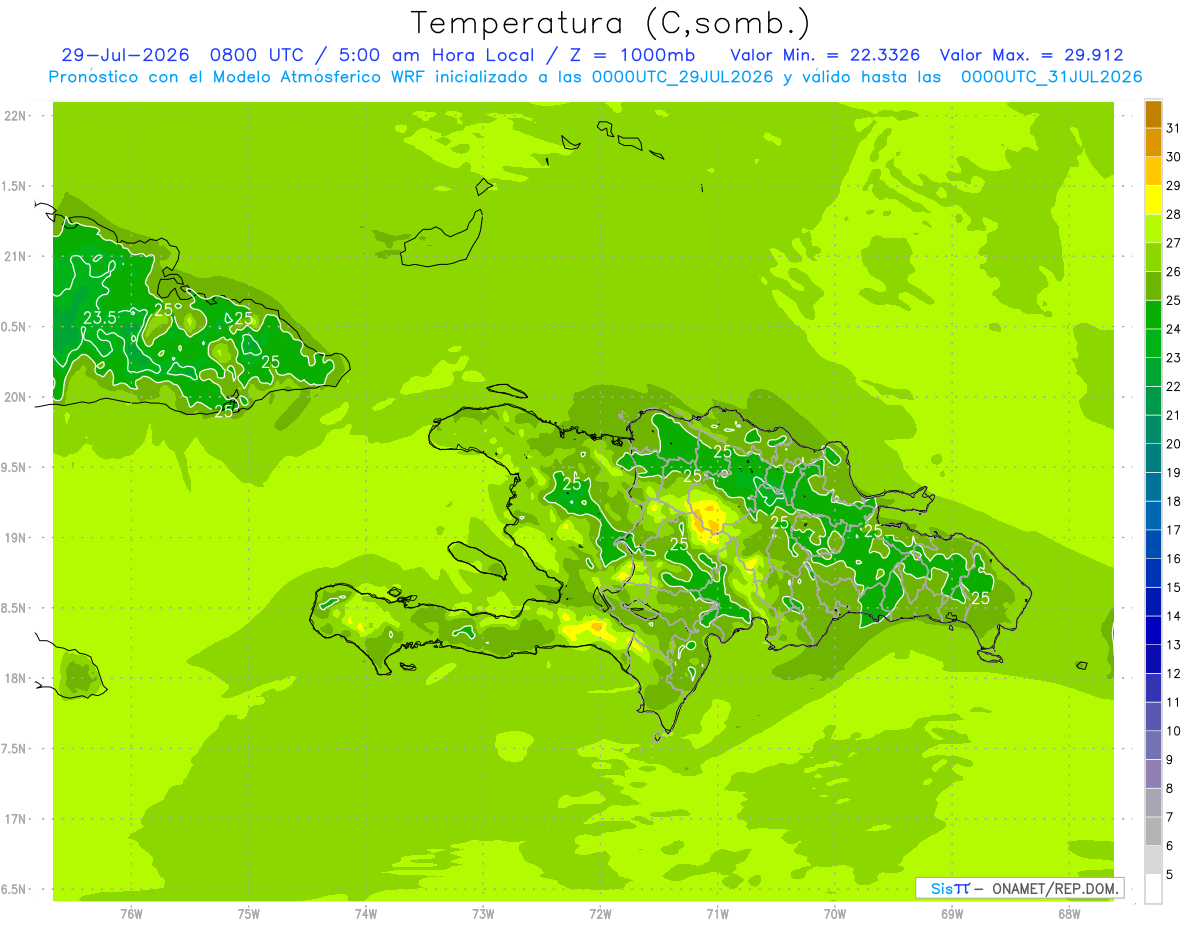This screenshot has width=1200, height=927.
Task: Click the '70W' longitude axis label
Action: pos(835,913)
